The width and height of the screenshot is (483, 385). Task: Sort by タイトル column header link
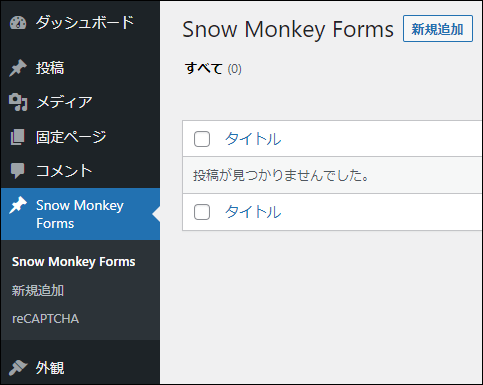click(x=253, y=139)
